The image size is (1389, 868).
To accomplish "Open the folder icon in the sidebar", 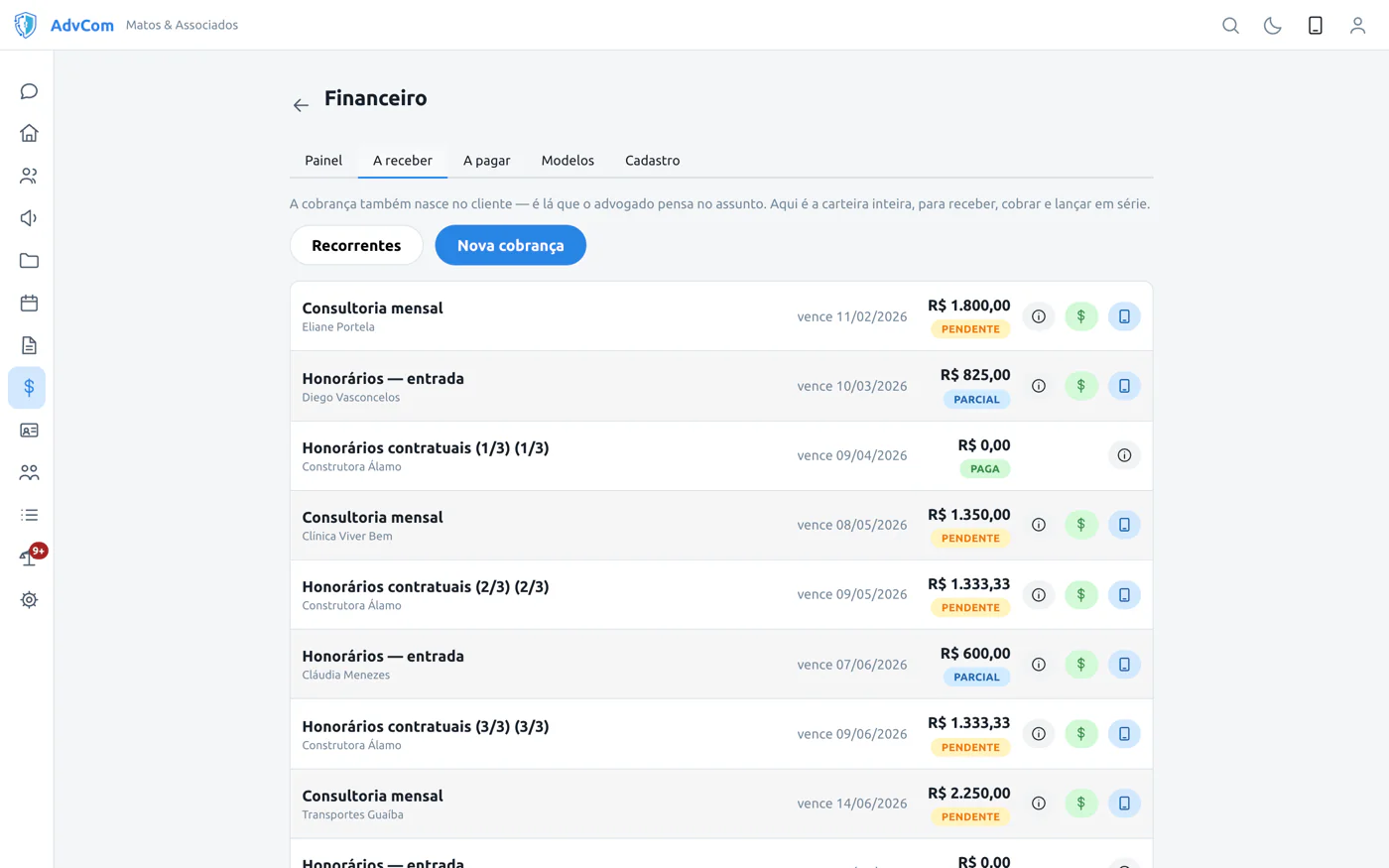I will point(29,261).
